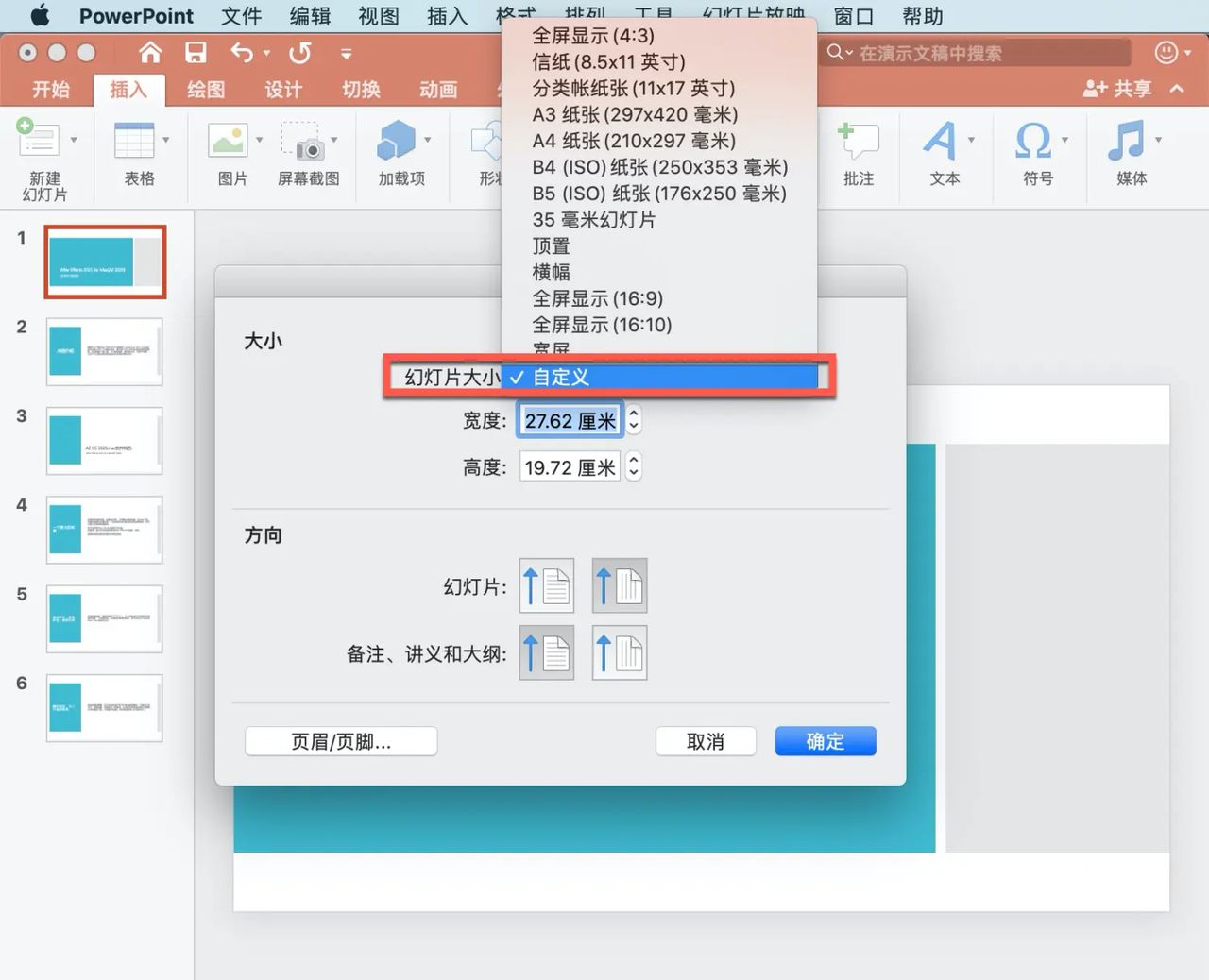Screen dimensions: 1209x980
Task: Click the OK (确定) button
Action: pos(826,741)
